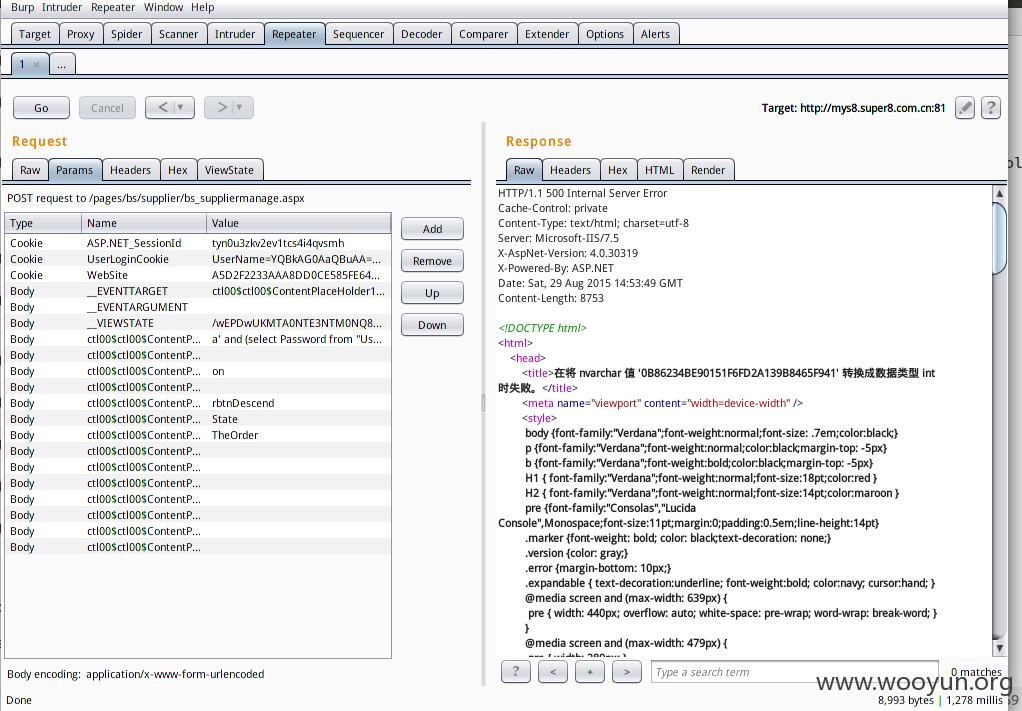Image resolution: width=1022 pixels, height=711 pixels.
Task: Open new Repeater tab with ellipsis
Action: [61, 65]
